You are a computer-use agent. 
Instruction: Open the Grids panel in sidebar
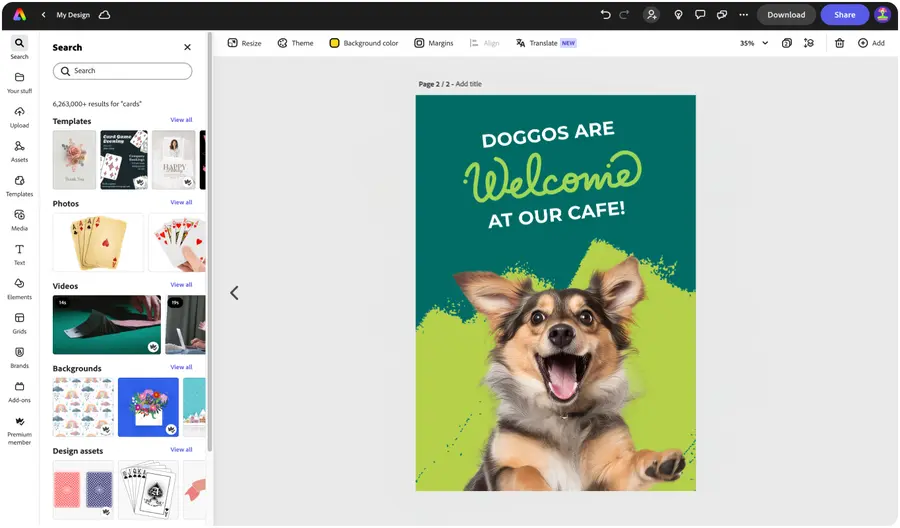click(19, 322)
